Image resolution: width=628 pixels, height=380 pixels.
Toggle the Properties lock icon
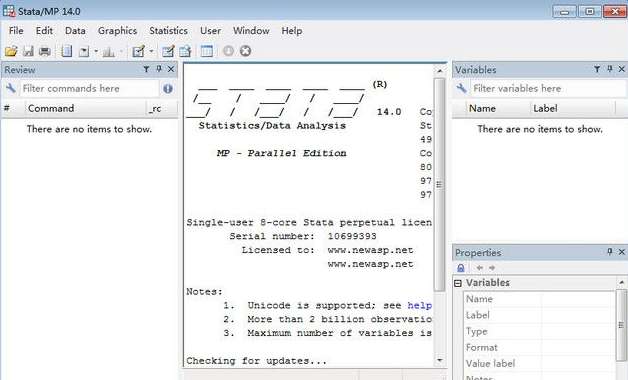point(461,268)
